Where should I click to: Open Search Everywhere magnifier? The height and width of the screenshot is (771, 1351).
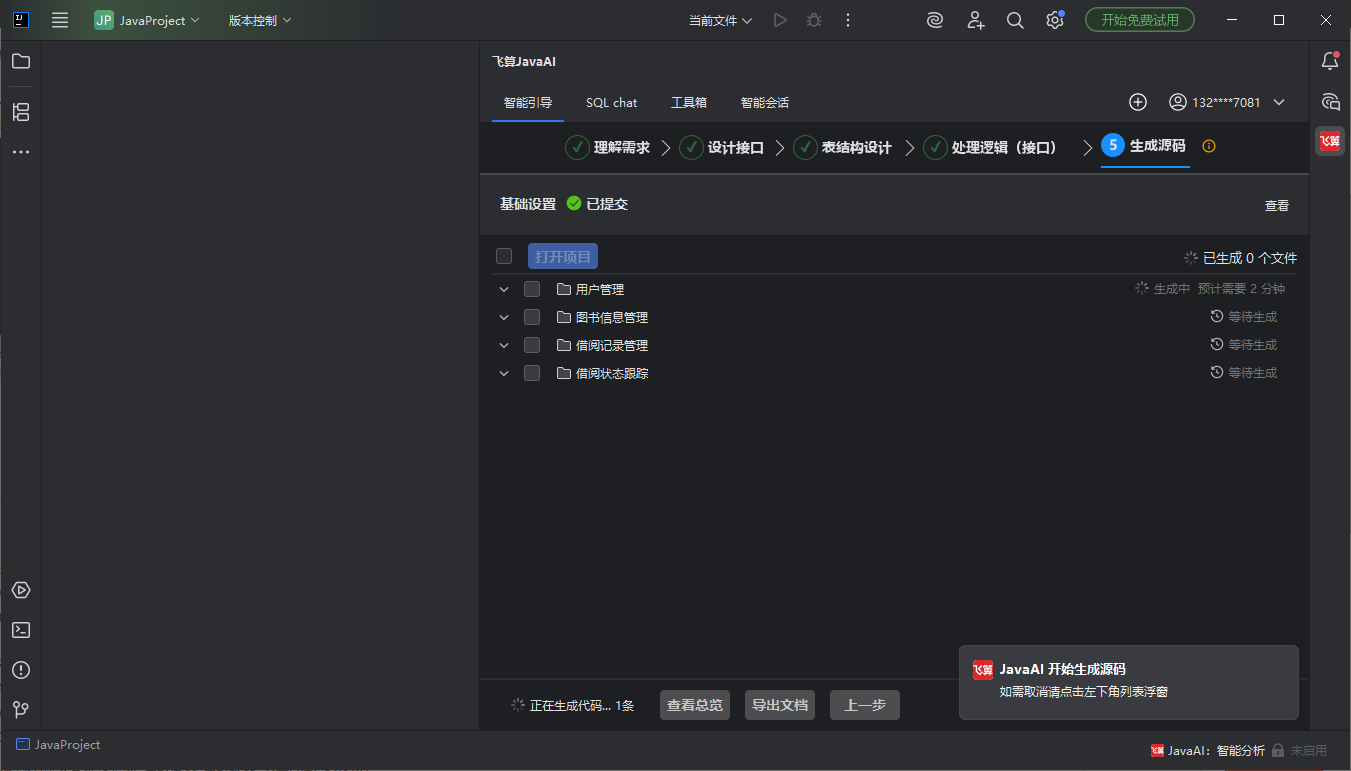tap(1015, 20)
